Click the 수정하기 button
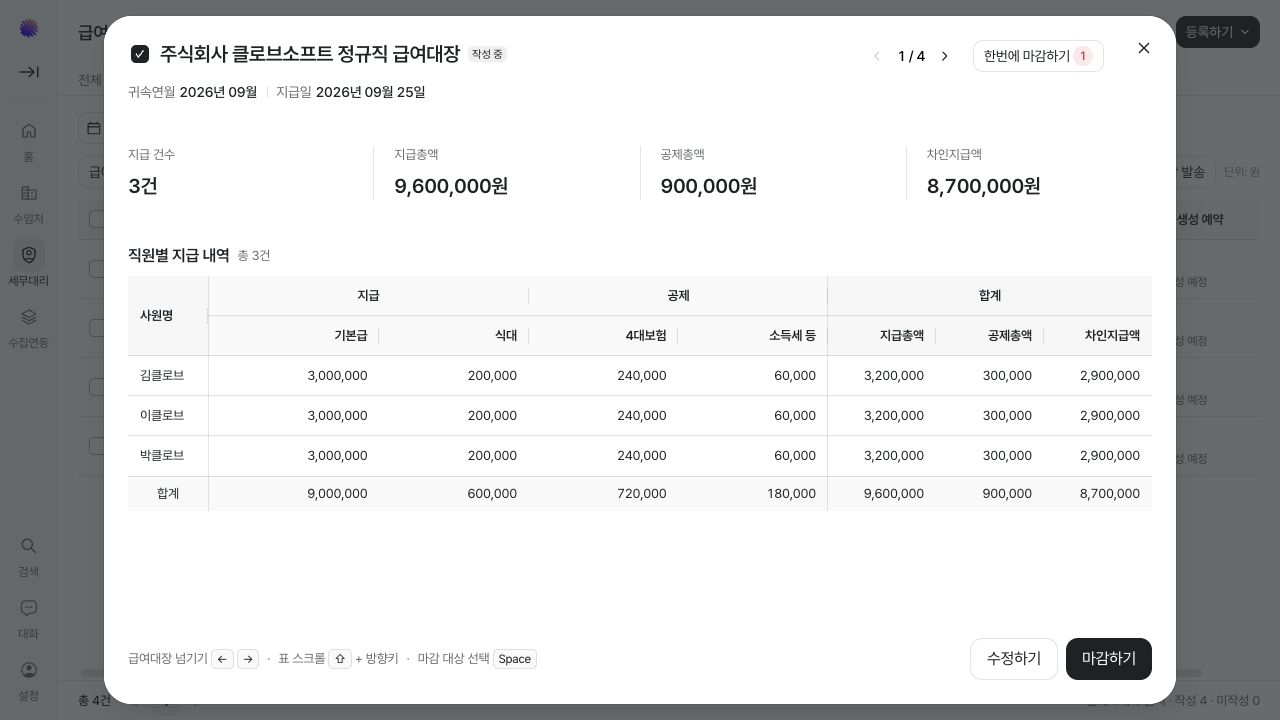Screen dimensions: 1280x720 1014,659
